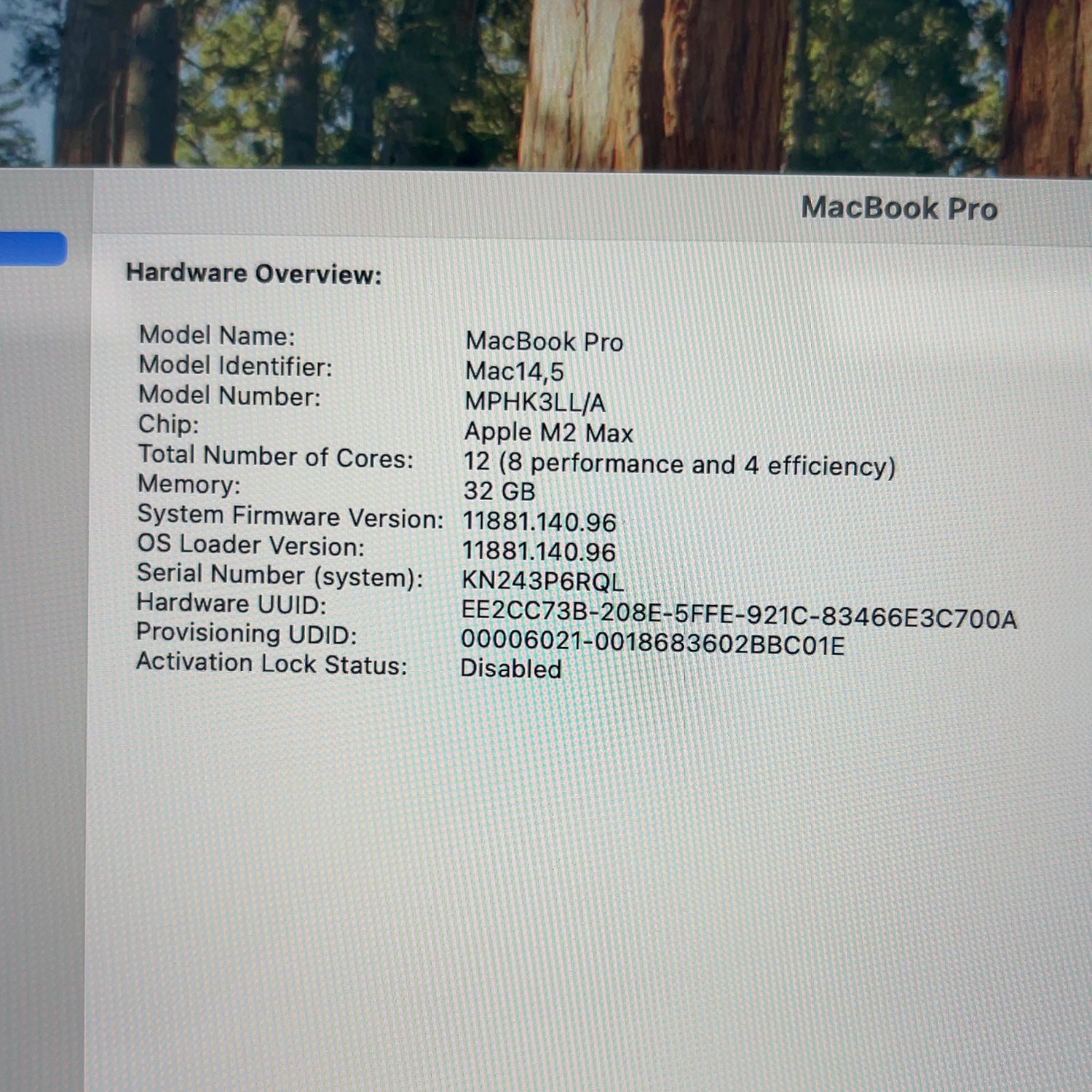
Task: Select the Disabled activation lock status value
Action: 511,668
